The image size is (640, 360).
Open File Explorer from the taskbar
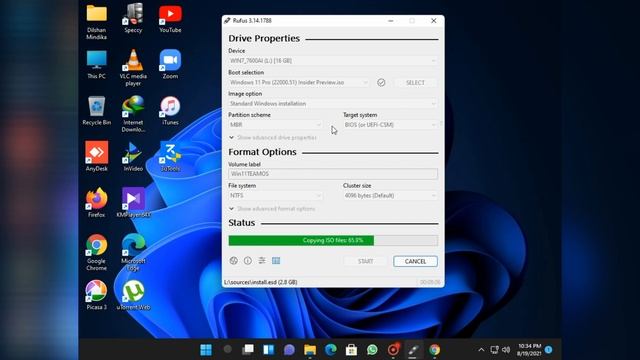310,350
